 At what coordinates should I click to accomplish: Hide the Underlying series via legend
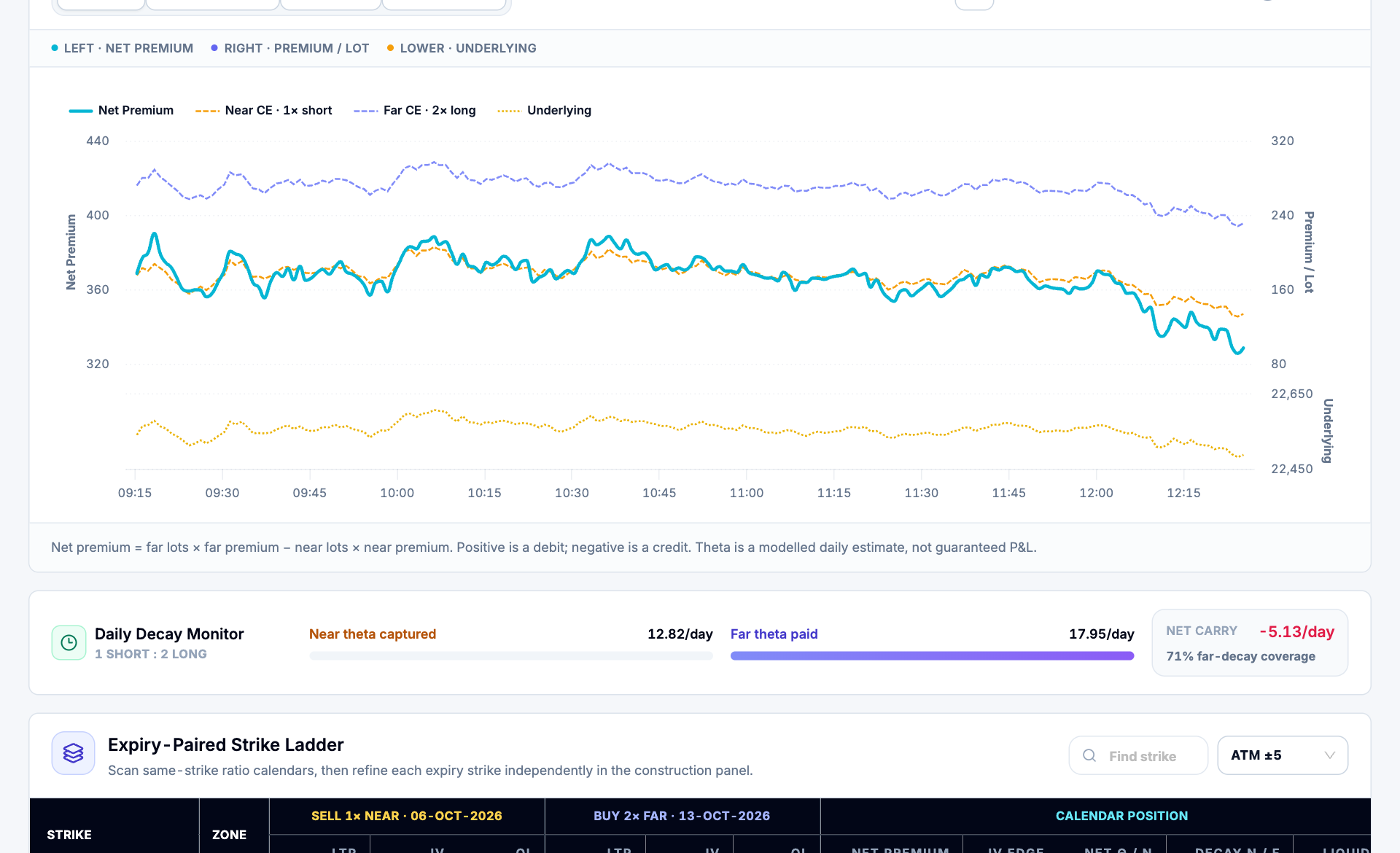[544, 110]
